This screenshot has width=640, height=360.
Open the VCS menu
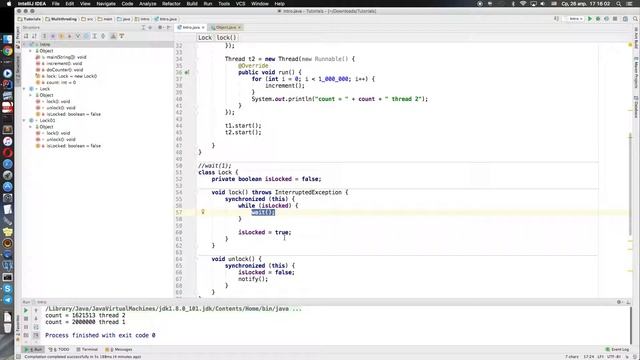(240, 4)
